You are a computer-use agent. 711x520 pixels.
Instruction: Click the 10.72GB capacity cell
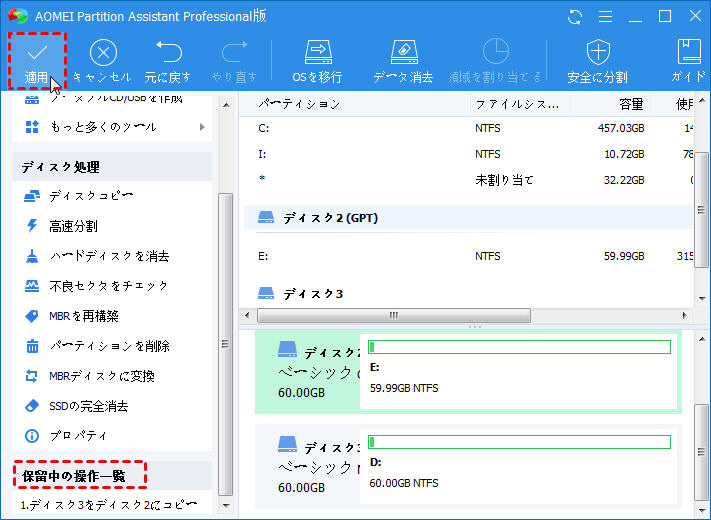coord(624,154)
